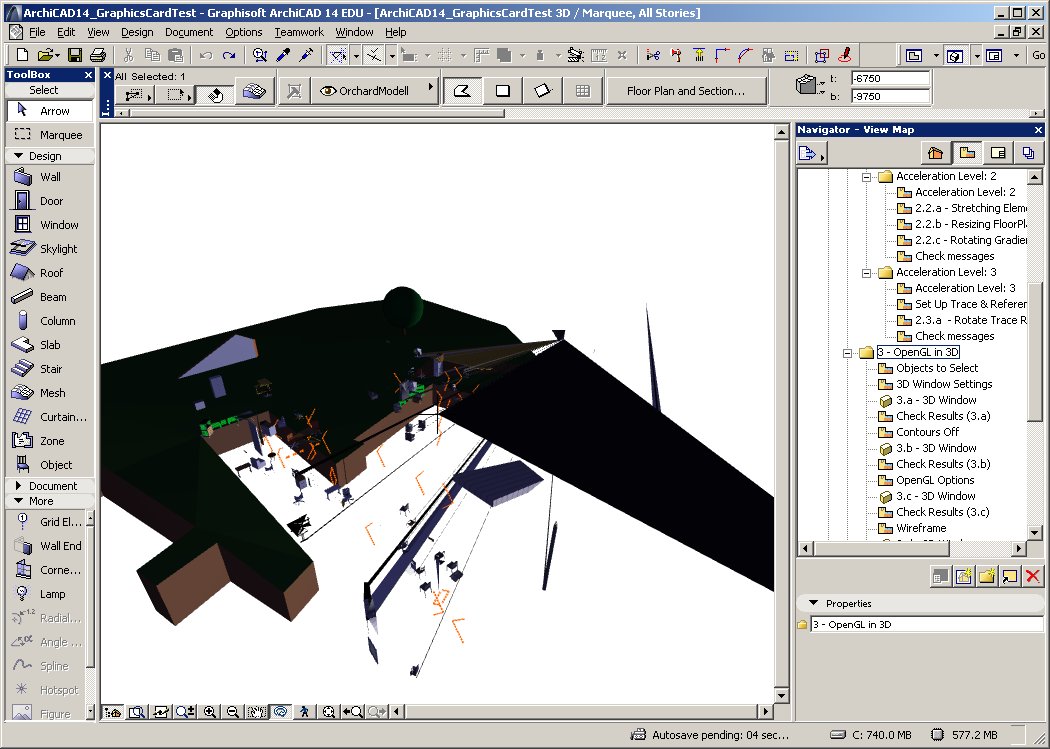
Task: Collapse the Acceleration Level: 2 folder
Action: 866,176
